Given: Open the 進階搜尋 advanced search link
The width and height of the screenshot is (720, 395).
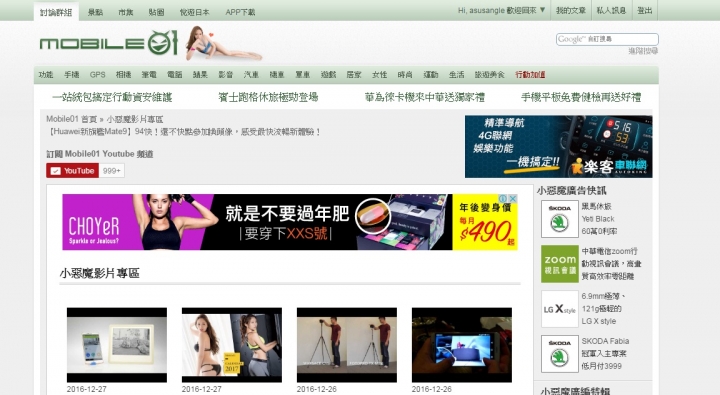Looking at the screenshot, I should (x=643, y=51).
